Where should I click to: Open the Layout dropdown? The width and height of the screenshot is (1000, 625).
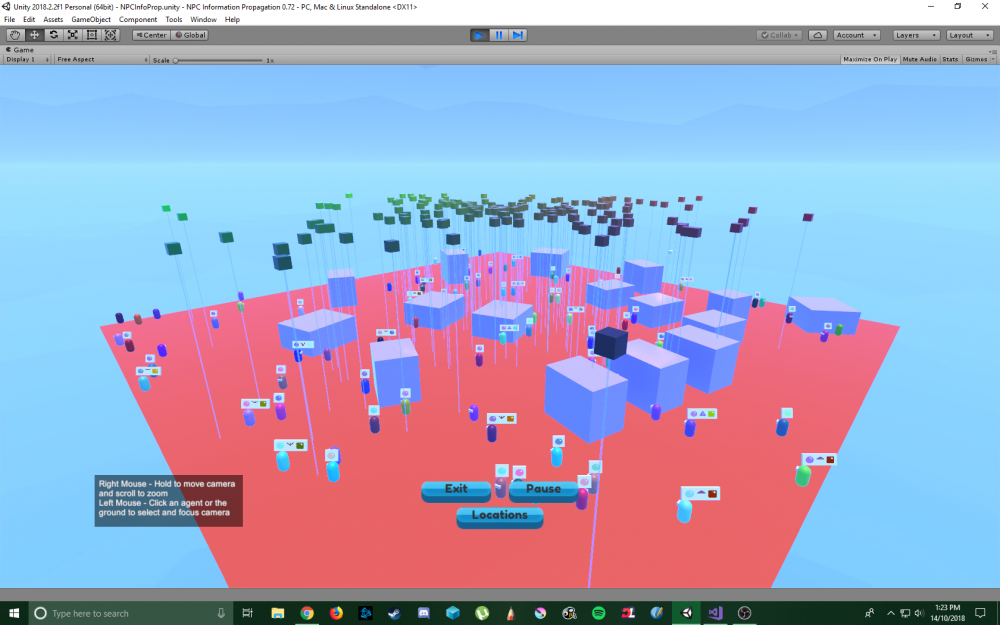point(967,35)
